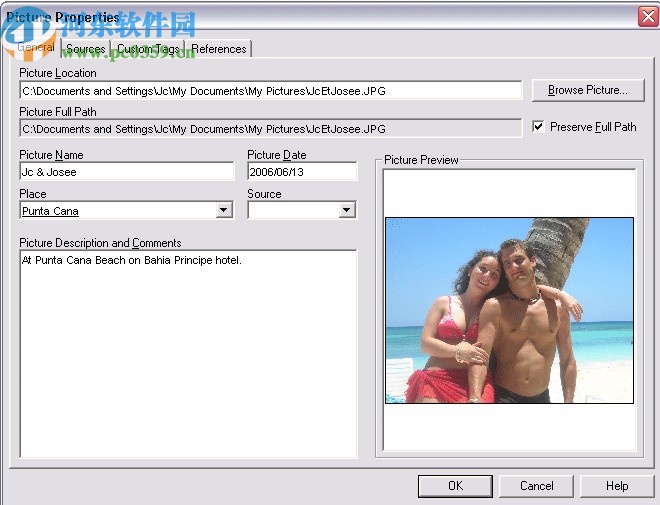Click the Cancel button
The image size is (660, 505).
tap(536, 486)
